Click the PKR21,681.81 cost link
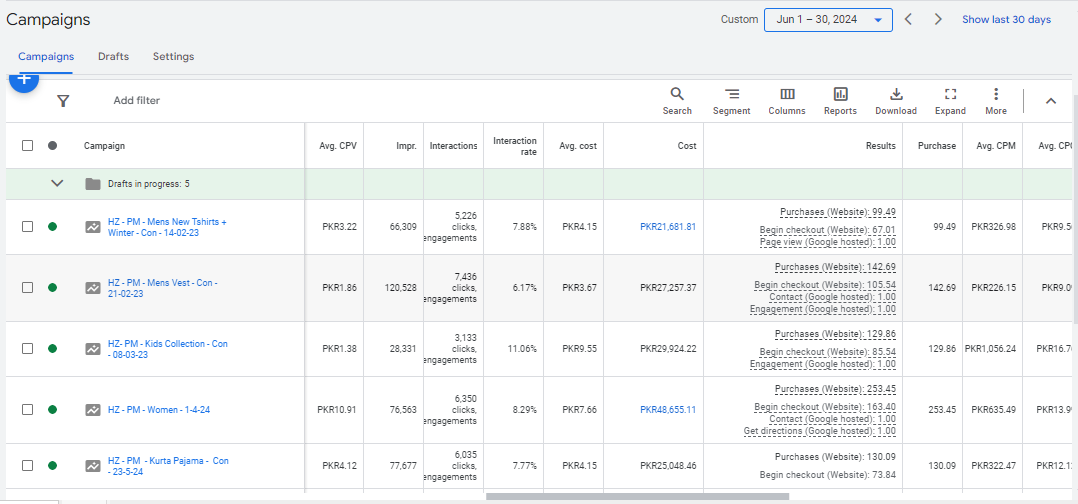 pyautogui.click(x=668, y=227)
